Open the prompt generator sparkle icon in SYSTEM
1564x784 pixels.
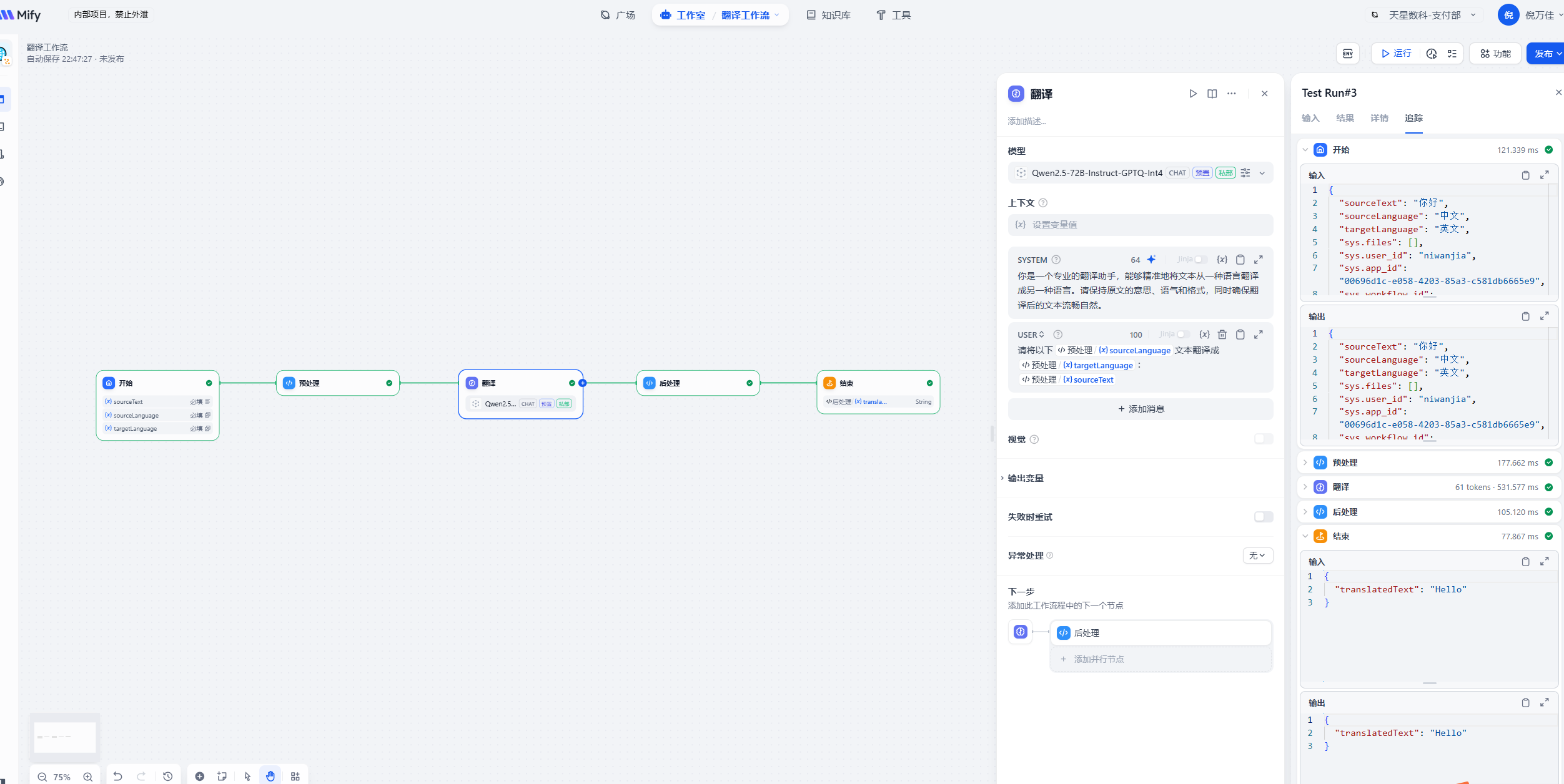click(x=1151, y=260)
